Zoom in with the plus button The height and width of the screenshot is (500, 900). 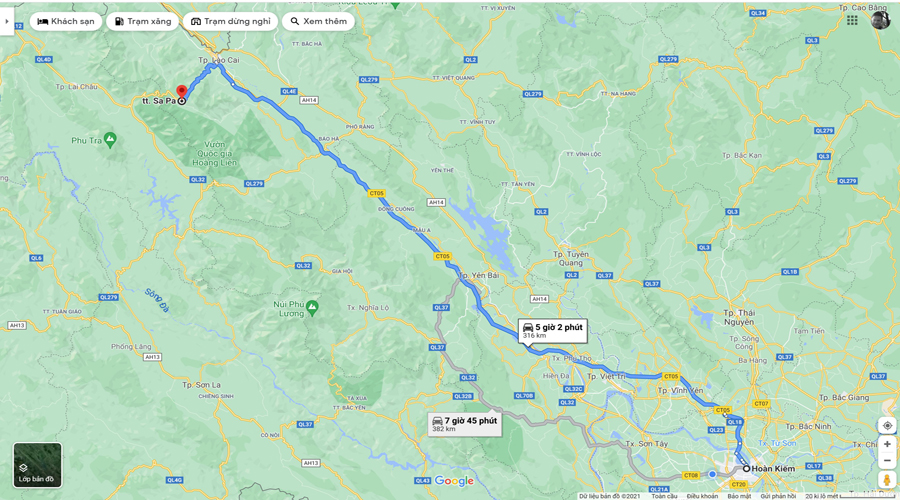pyautogui.click(x=887, y=444)
